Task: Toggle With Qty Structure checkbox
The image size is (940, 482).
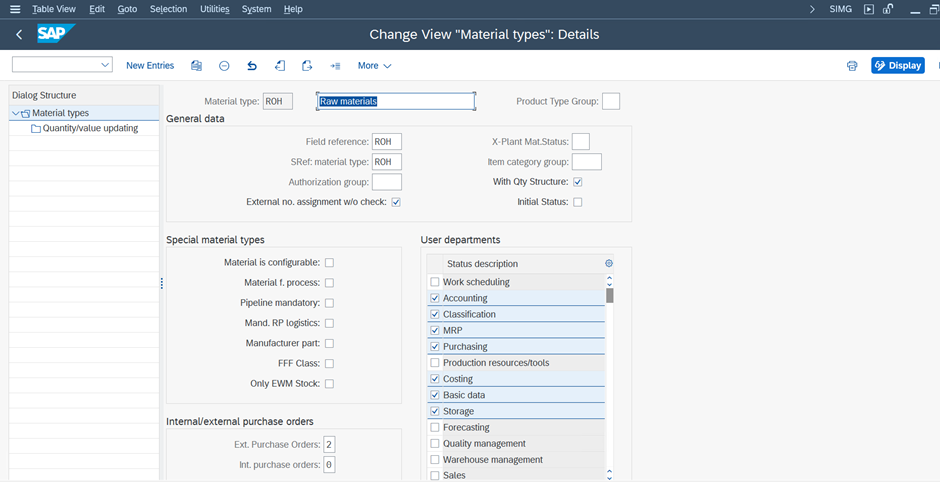Action: pyautogui.click(x=578, y=182)
